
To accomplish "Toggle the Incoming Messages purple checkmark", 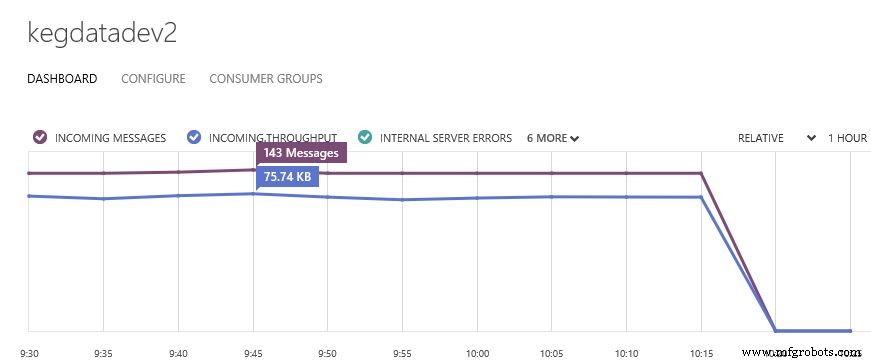I will [39, 138].
